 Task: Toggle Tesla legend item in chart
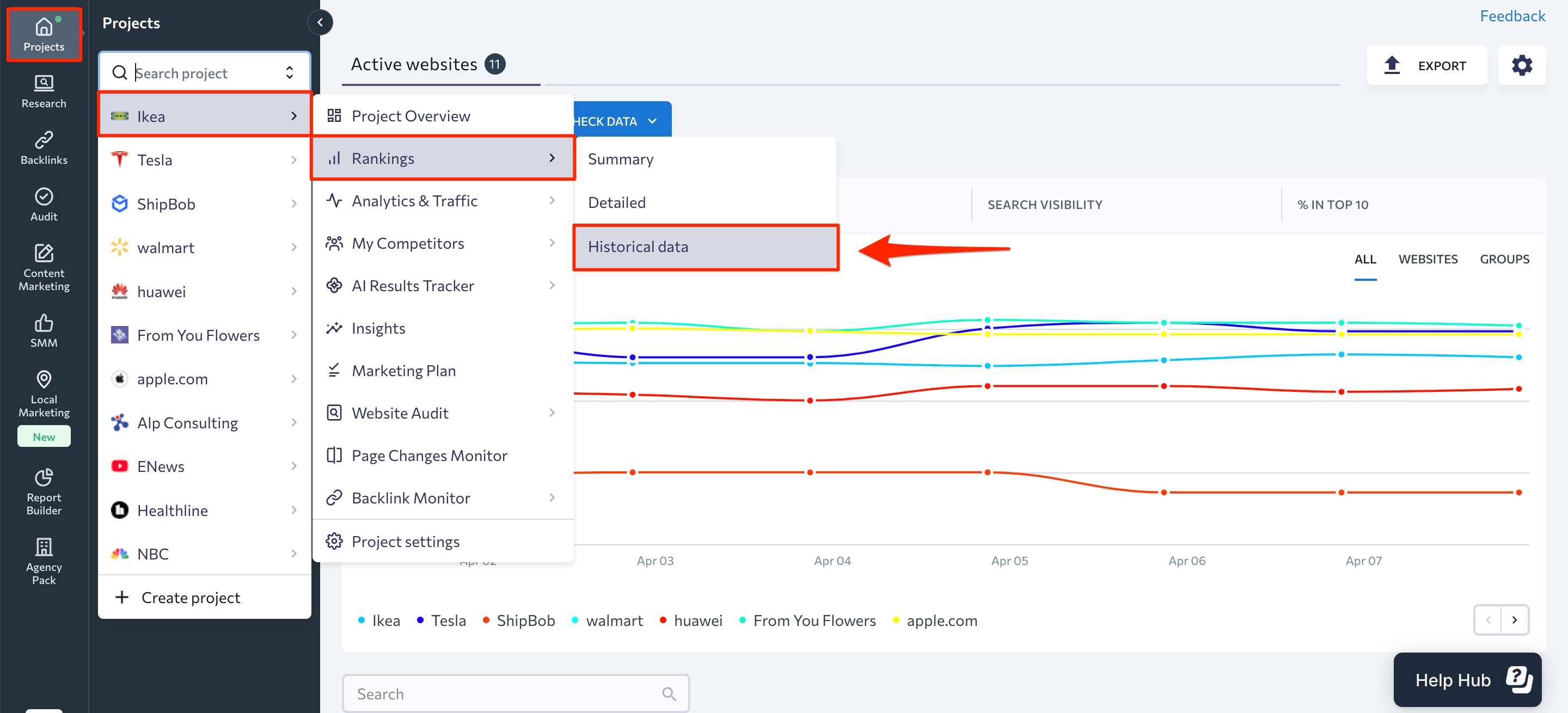pyautogui.click(x=448, y=620)
